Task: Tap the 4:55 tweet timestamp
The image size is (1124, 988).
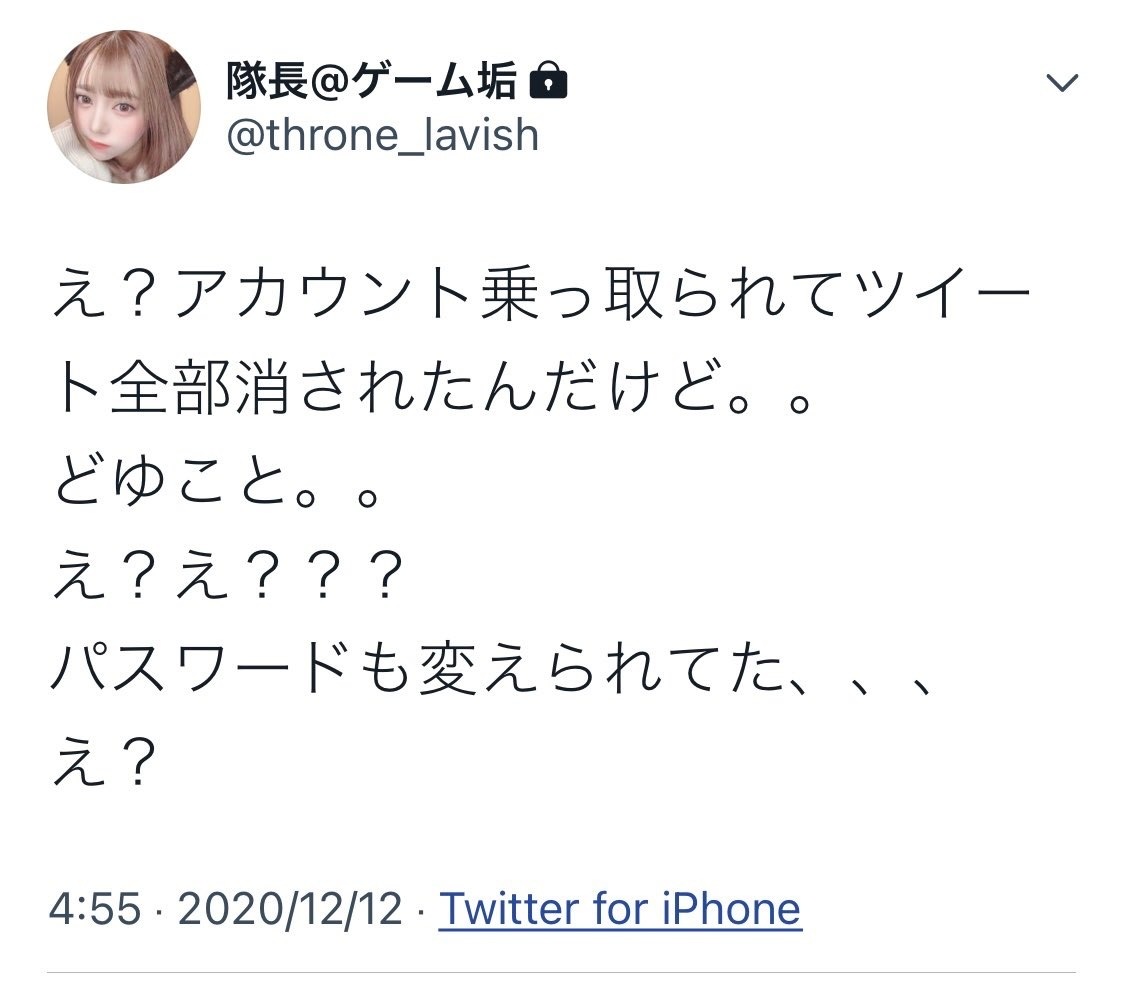Action: coord(95,909)
